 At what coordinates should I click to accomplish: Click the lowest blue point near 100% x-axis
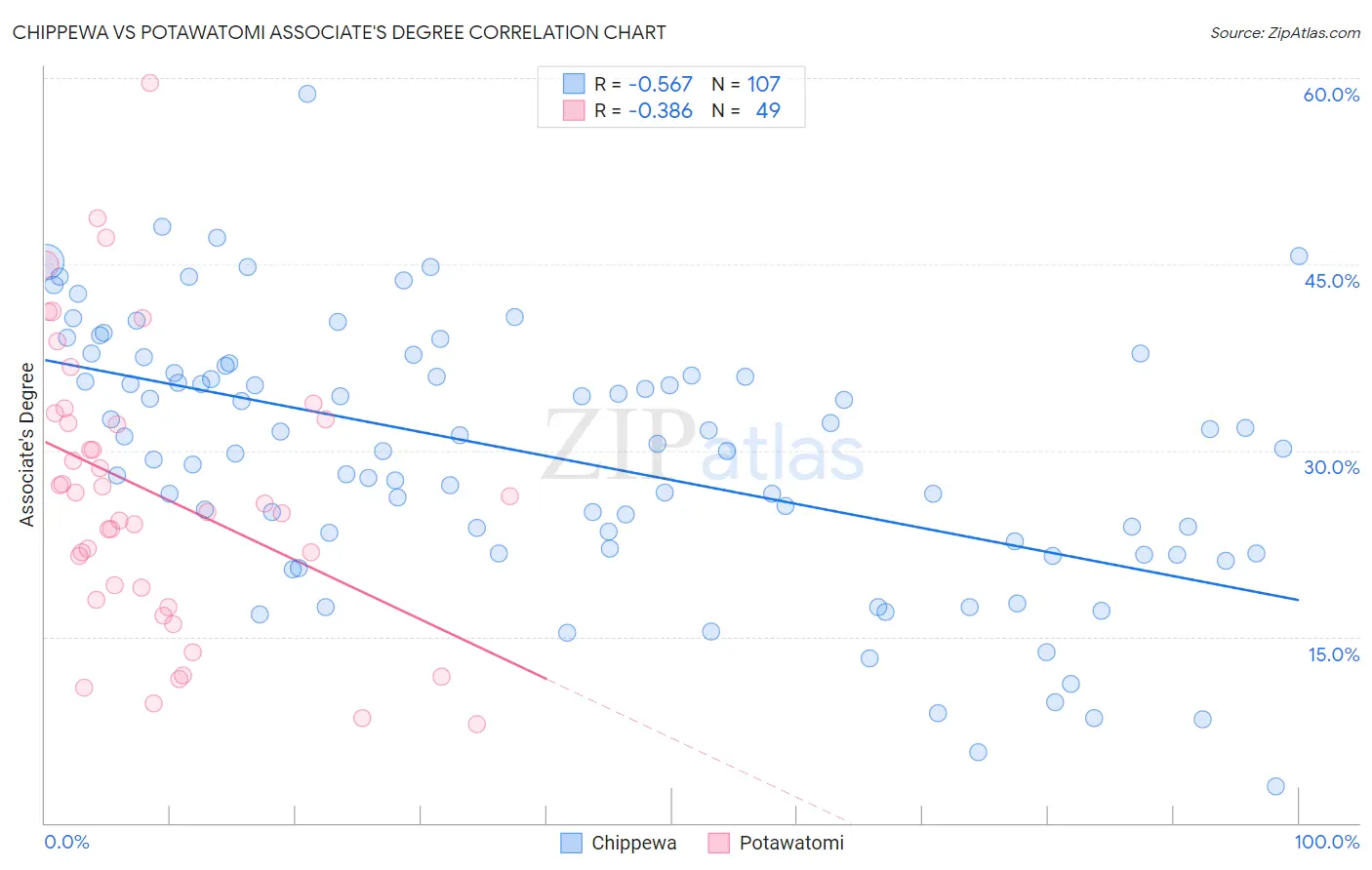coord(1275,786)
